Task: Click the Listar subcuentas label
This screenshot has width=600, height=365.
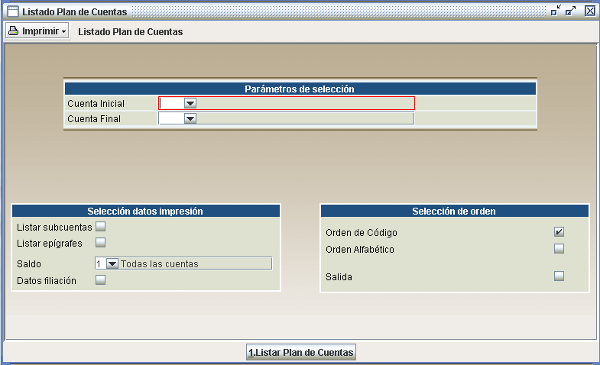Action: (x=54, y=227)
